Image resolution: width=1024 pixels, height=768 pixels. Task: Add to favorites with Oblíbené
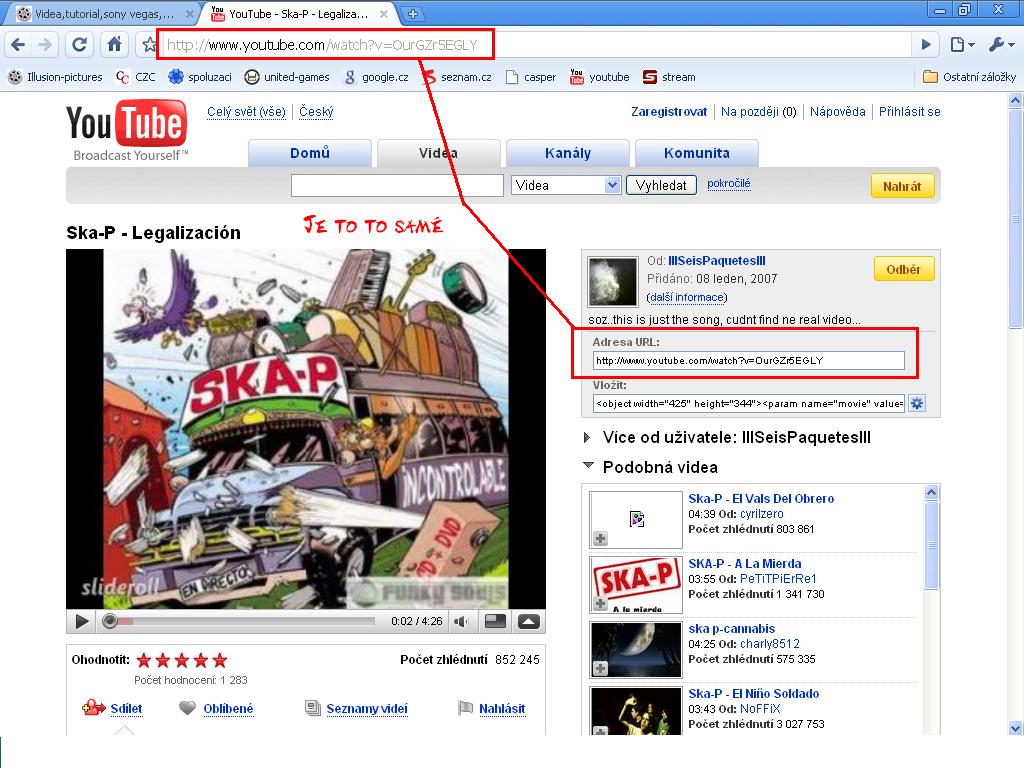click(x=228, y=709)
